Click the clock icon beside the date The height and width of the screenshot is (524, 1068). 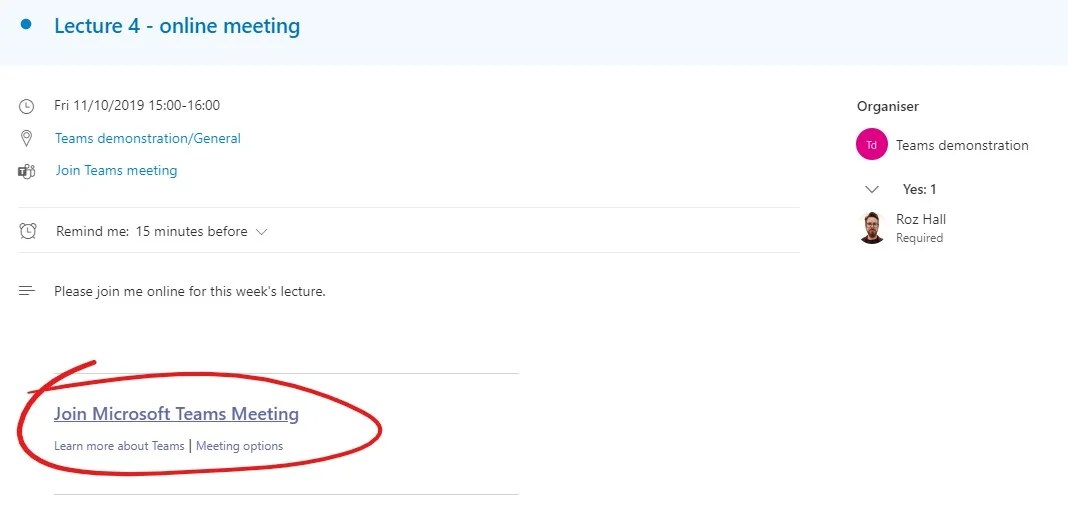point(27,106)
